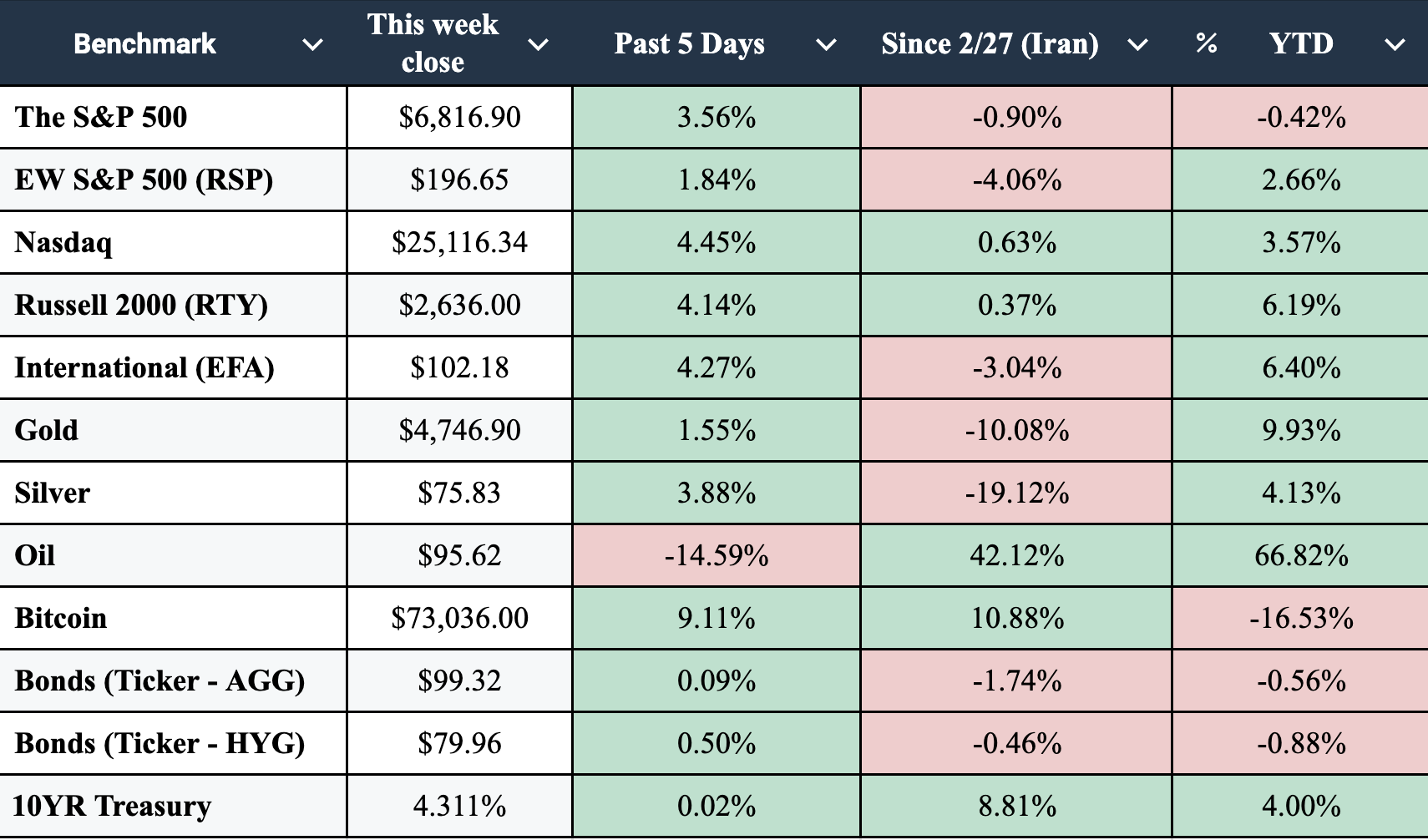Click the Bonds (Ticker - AGG) price cell
The width and height of the screenshot is (1428, 840).
[x=459, y=681]
